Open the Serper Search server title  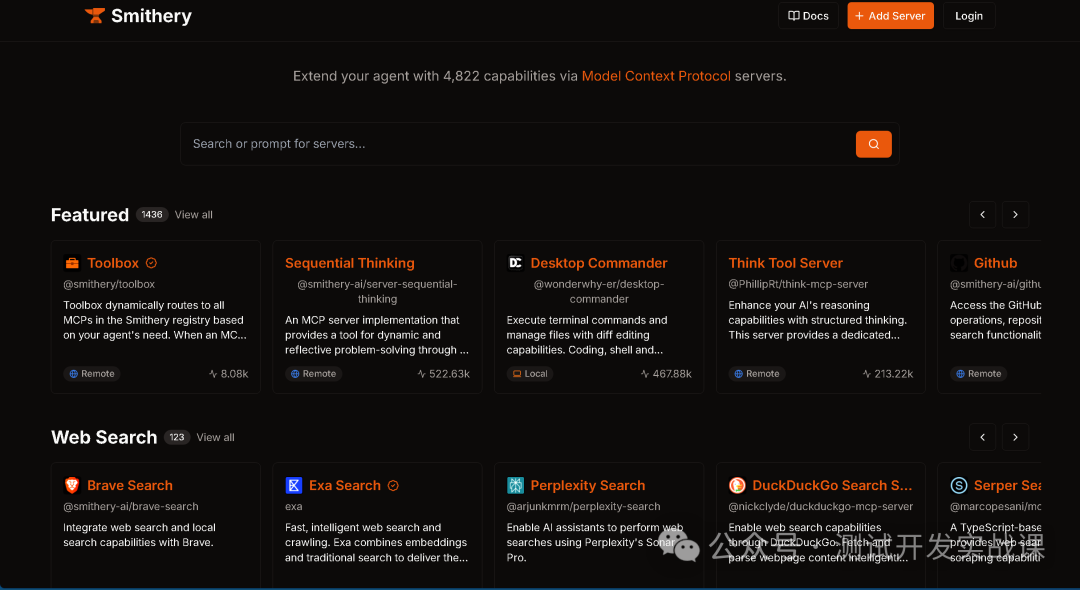(1008, 485)
